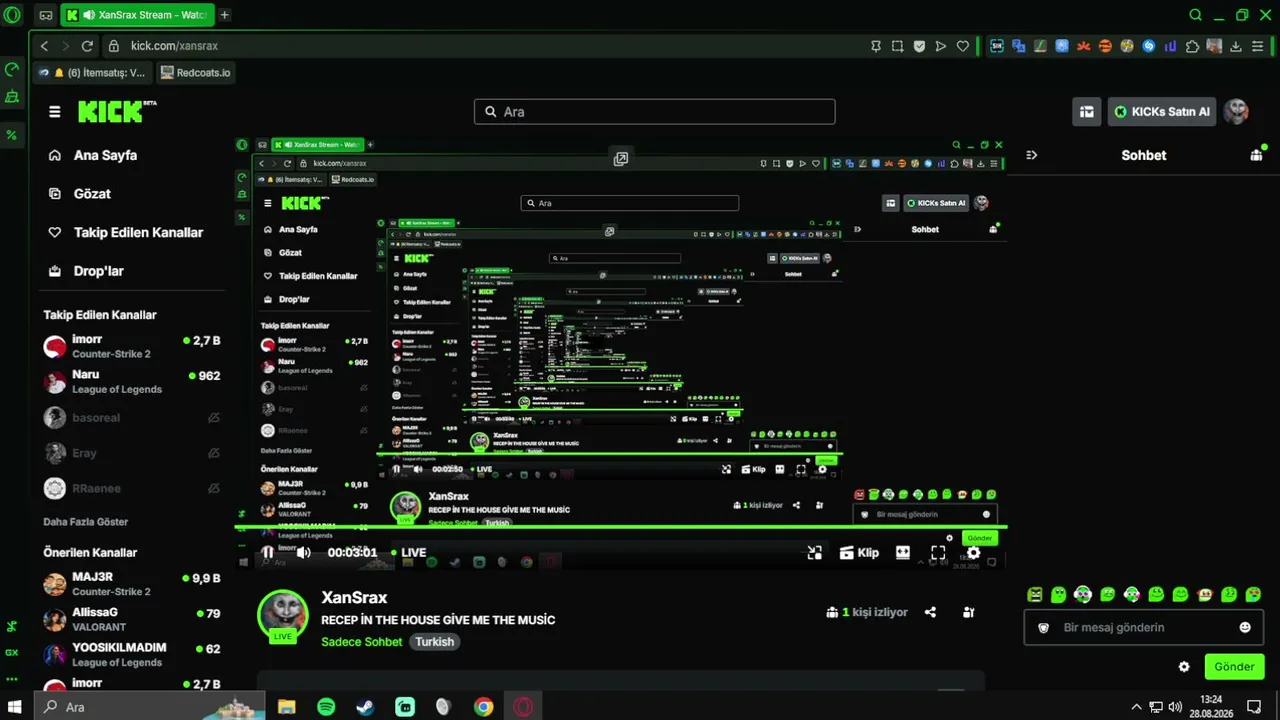
Task: Mute the stream volume
Action: point(304,552)
